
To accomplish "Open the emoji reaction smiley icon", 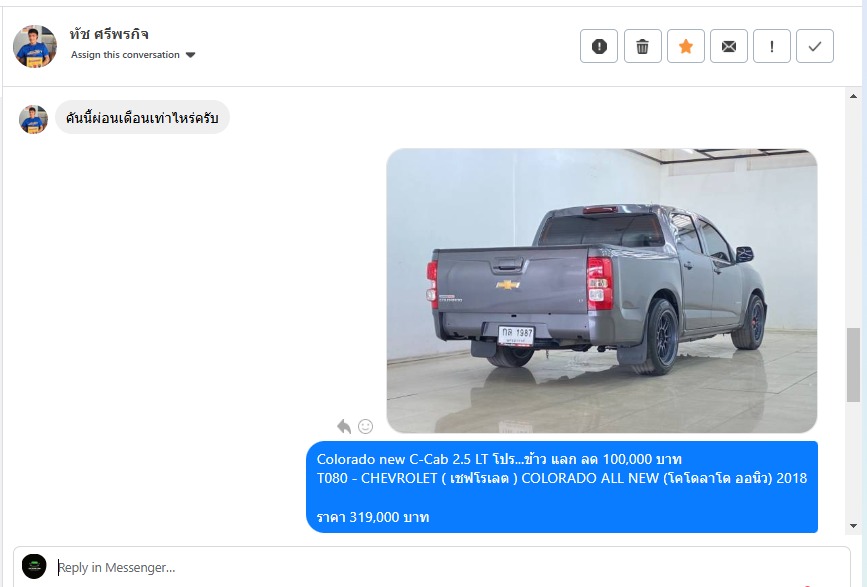I will (365, 426).
